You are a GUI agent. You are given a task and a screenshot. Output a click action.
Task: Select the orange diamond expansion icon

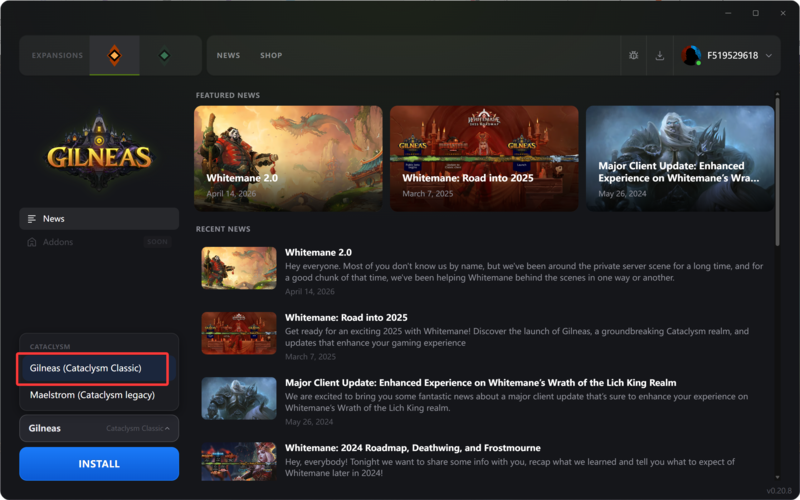point(114,55)
